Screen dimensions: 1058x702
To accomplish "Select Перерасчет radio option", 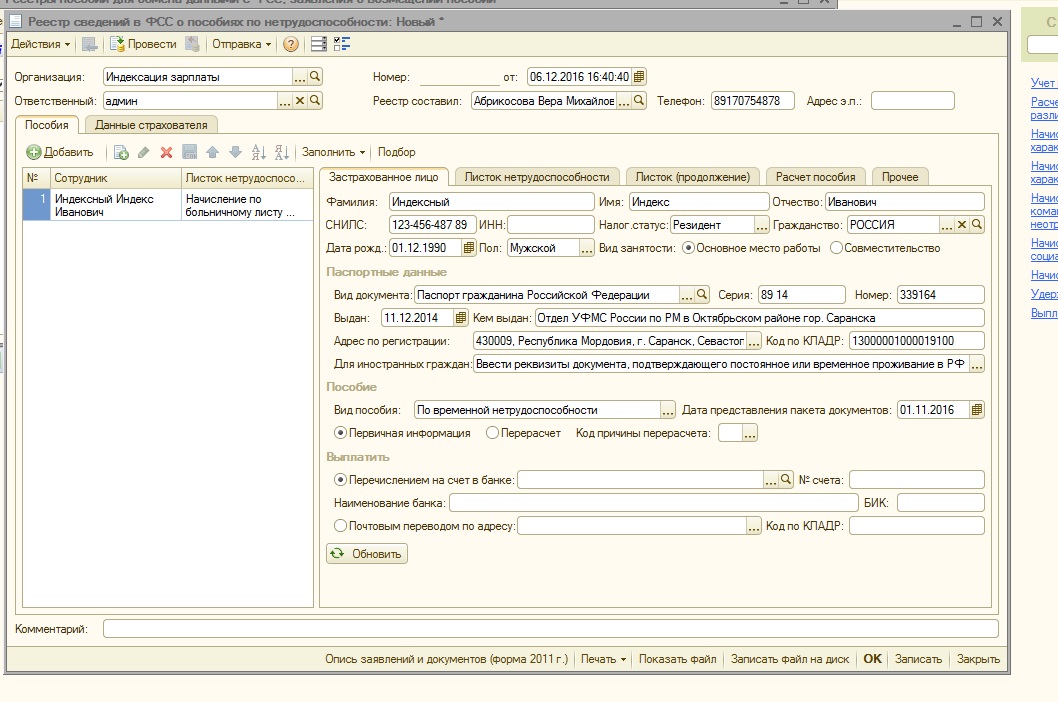I will tap(492, 433).
